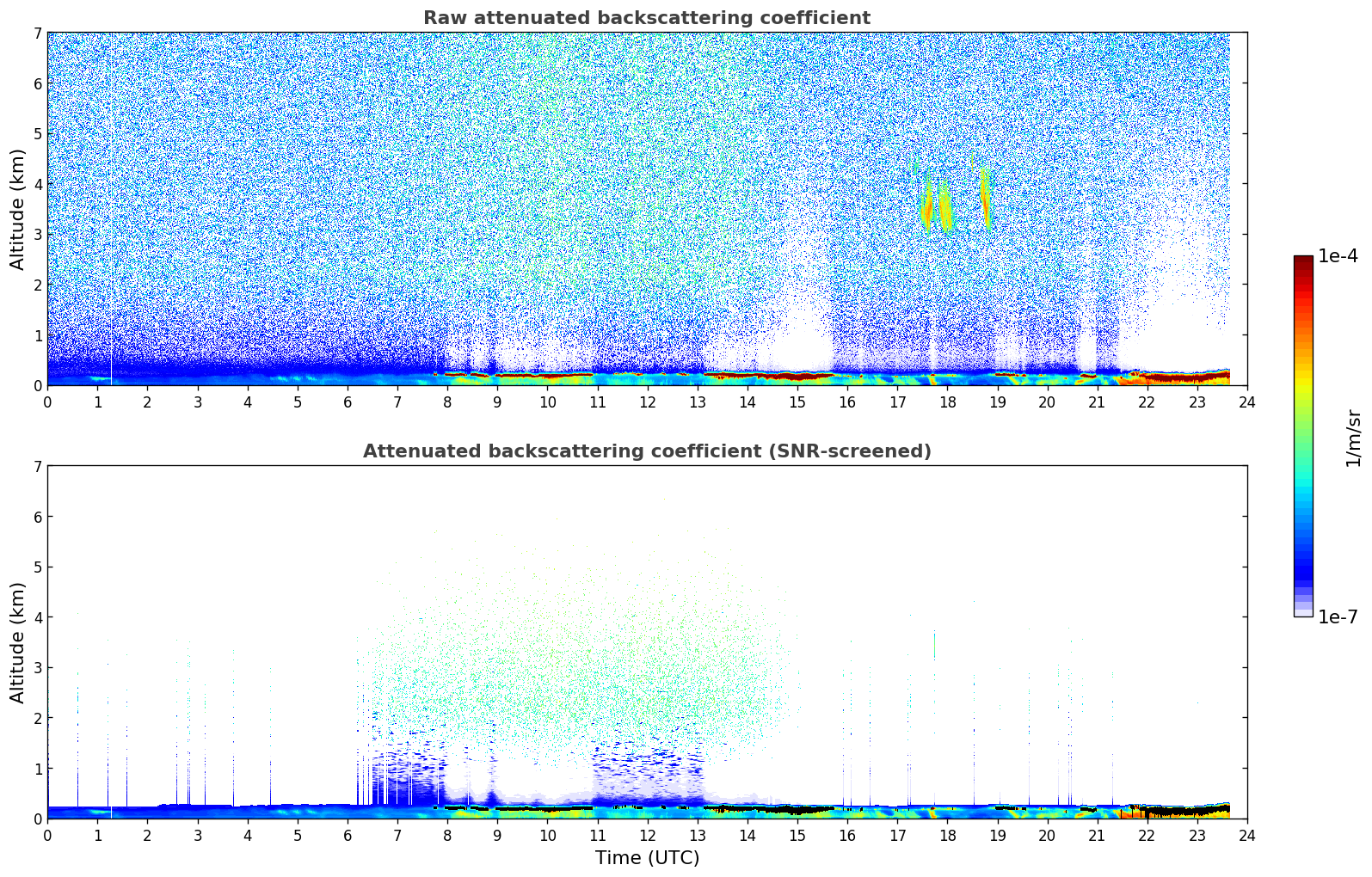The height and width of the screenshot is (877, 1372).
Task: Select the colorbar unit label '1/m/sr'
Action: pyautogui.click(x=1353, y=438)
